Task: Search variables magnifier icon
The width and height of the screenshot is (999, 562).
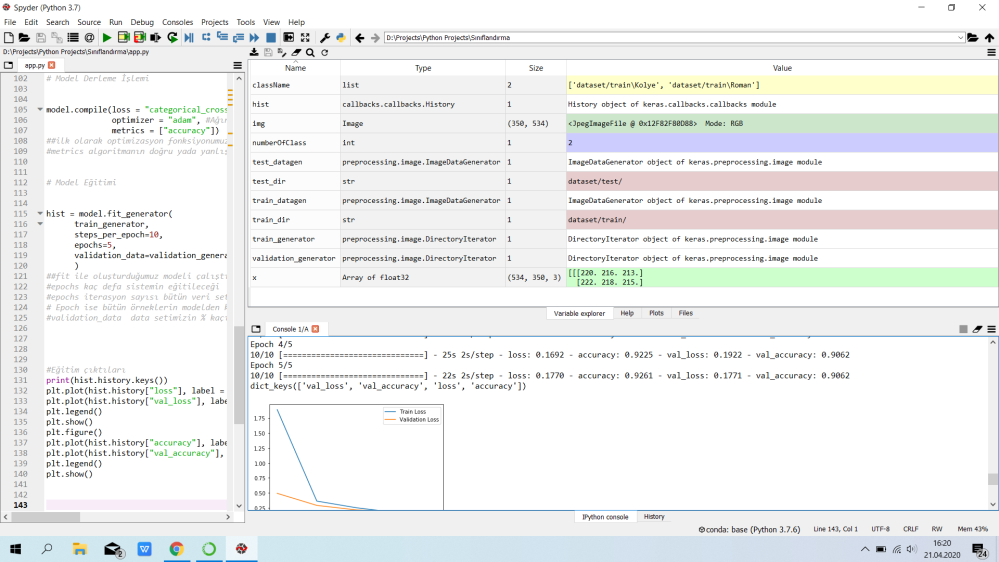Action: (x=310, y=52)
